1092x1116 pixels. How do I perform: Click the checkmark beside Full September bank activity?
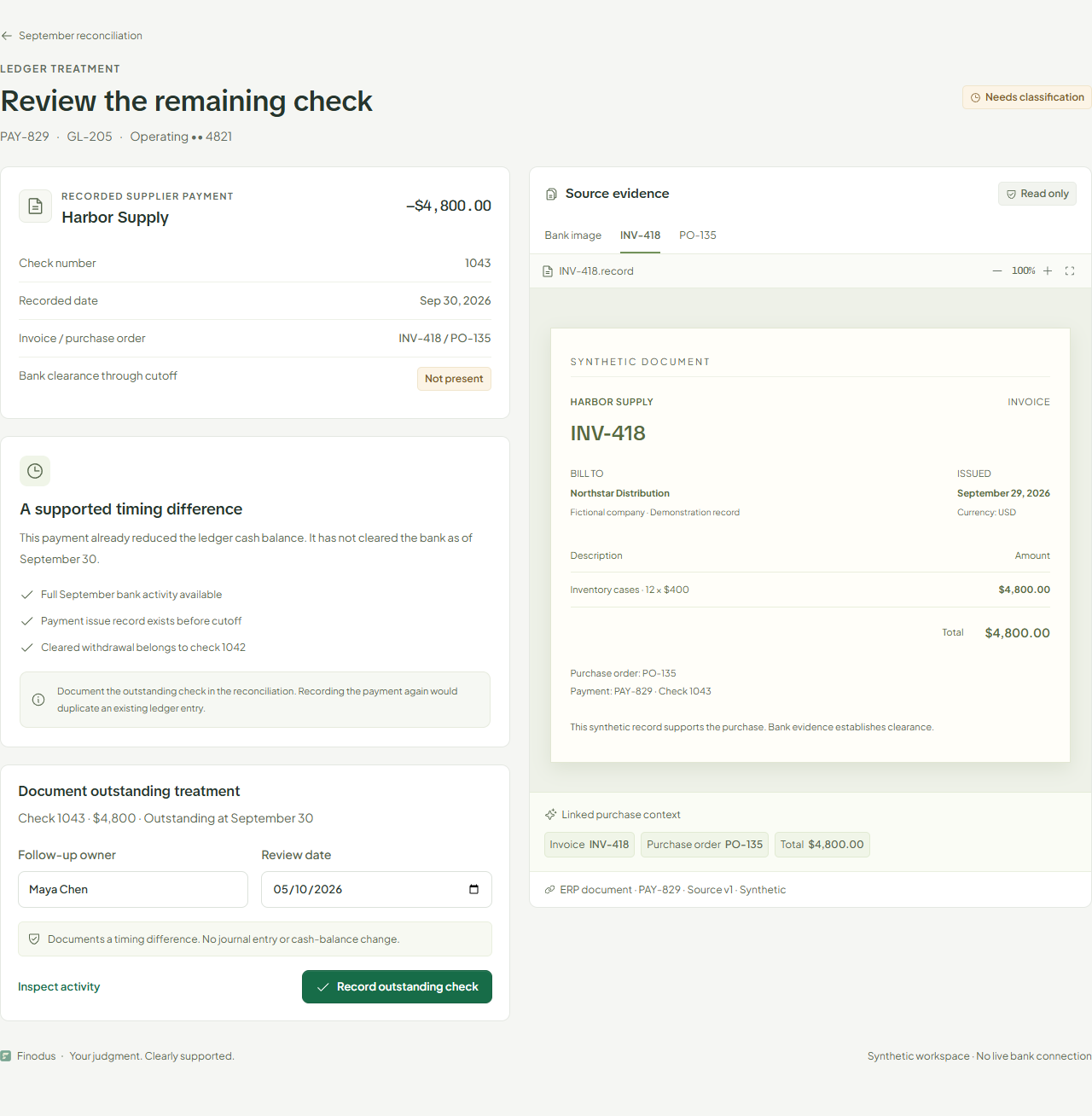coord(27,595)
